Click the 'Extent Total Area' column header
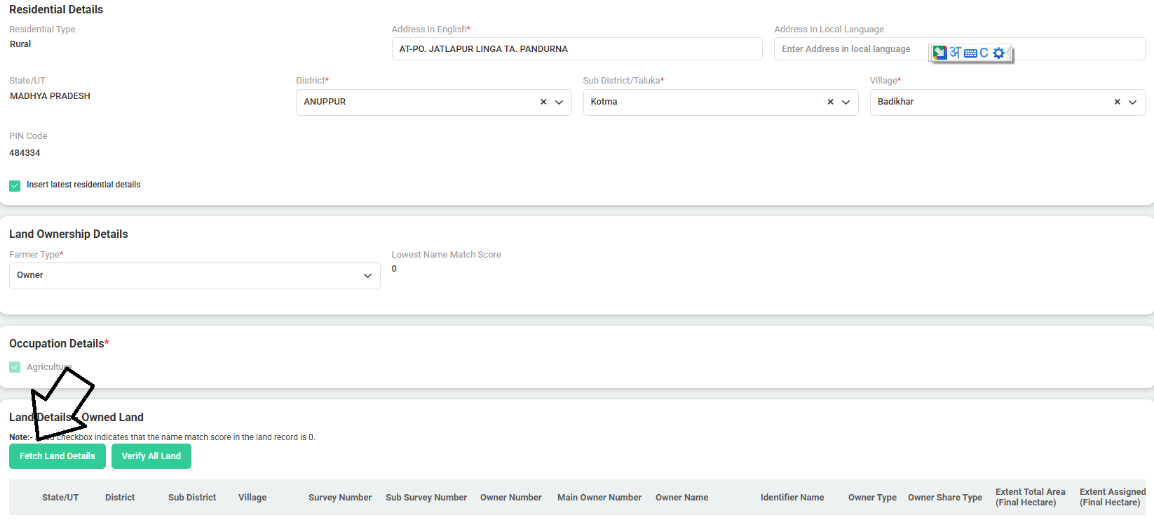This screenshot has height=525, width=1154. pos(1030,497)
